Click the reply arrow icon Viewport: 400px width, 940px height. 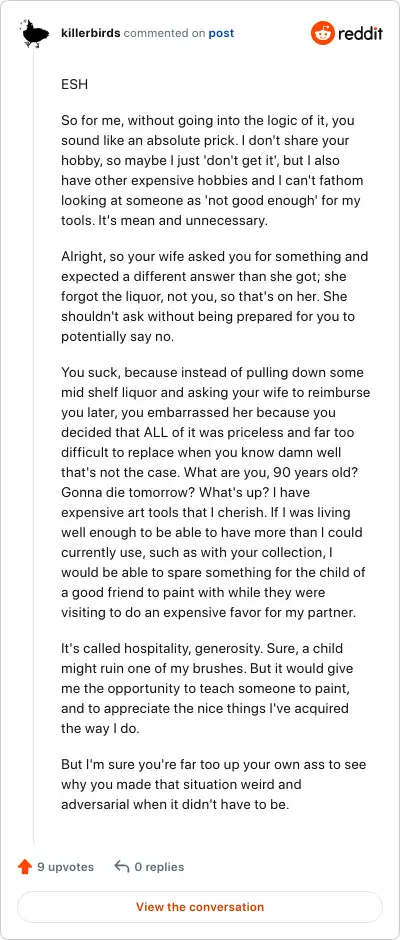122,867
